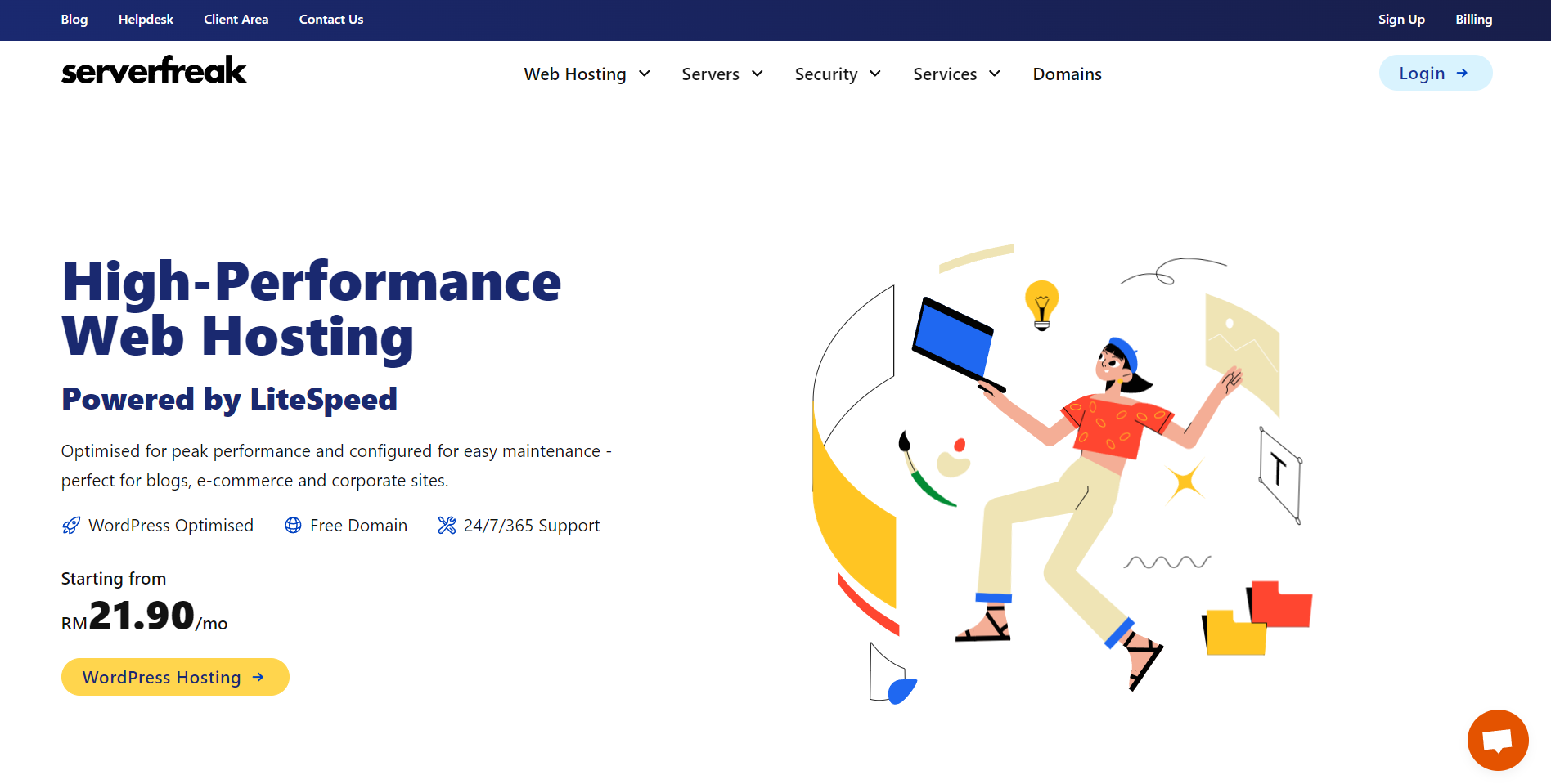Visit the Helpdesk link

(146, 20)
